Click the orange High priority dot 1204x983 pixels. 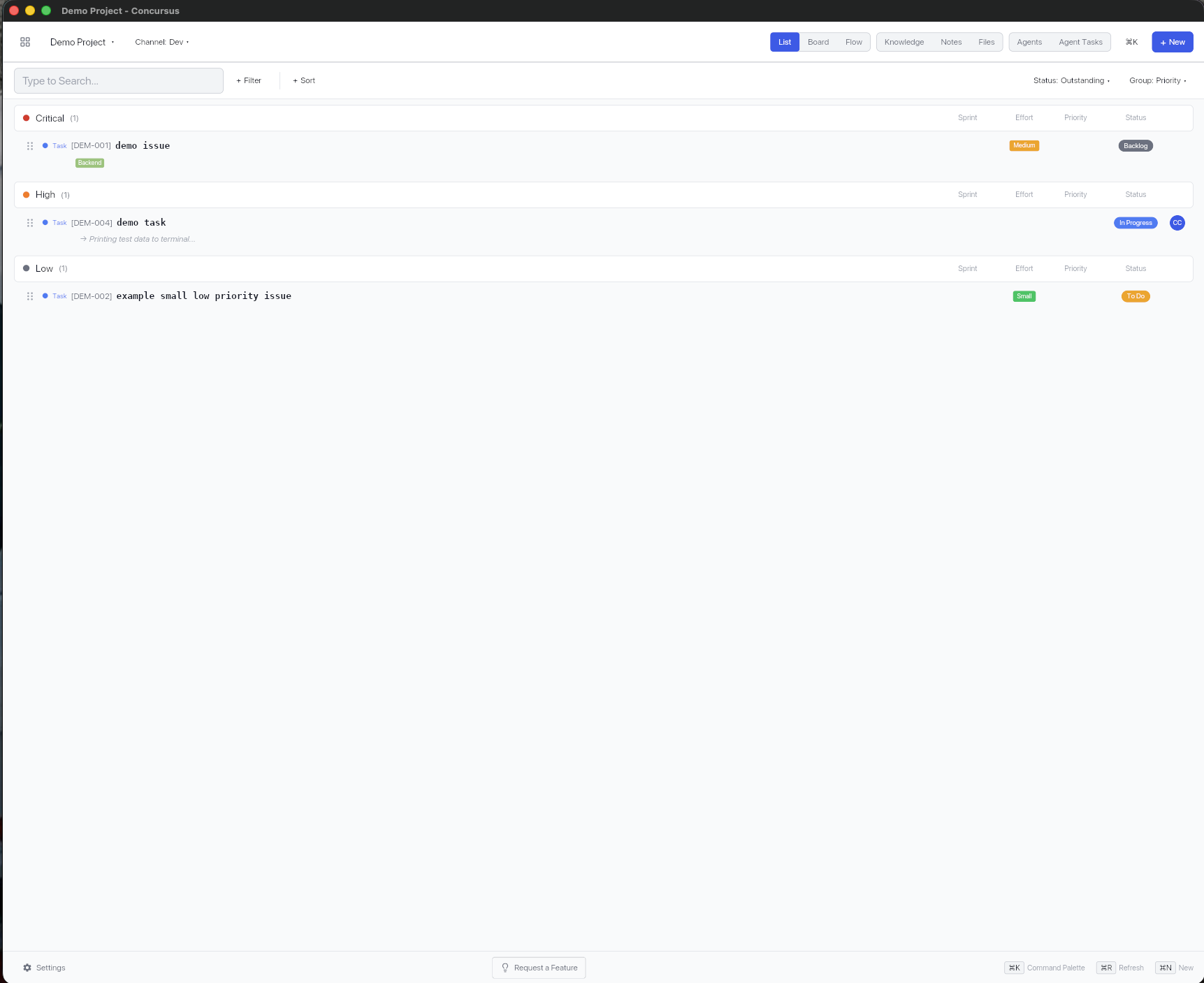click(x=26, y=194)
